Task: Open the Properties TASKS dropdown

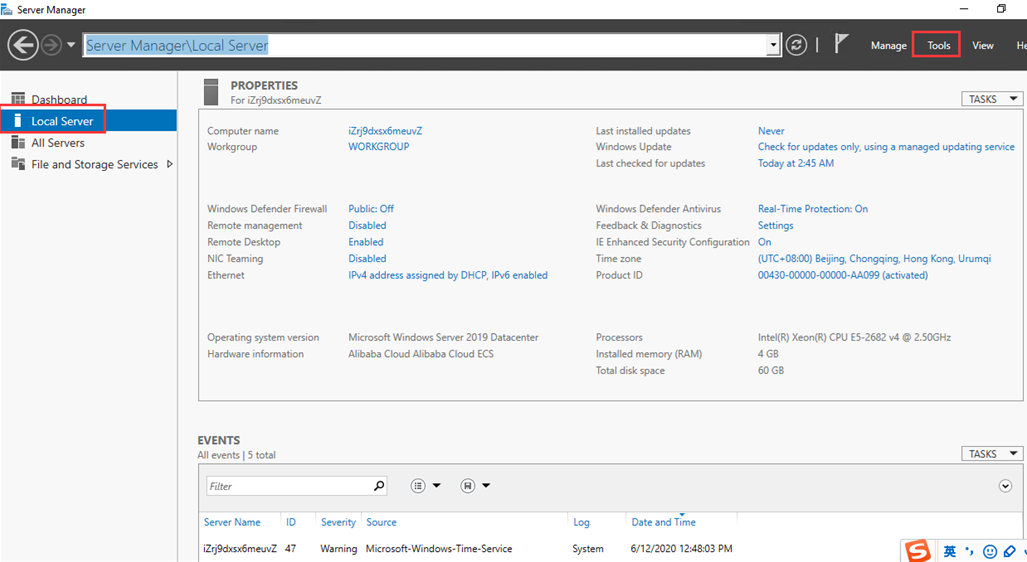Action: pos(992,99)
